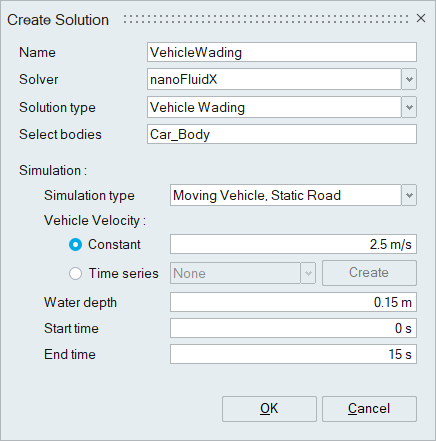Viewport: 436px width, 441px height.
Task: Edit the constant velocity 2.5 m/s field
Action: click(x=293, y=244)
